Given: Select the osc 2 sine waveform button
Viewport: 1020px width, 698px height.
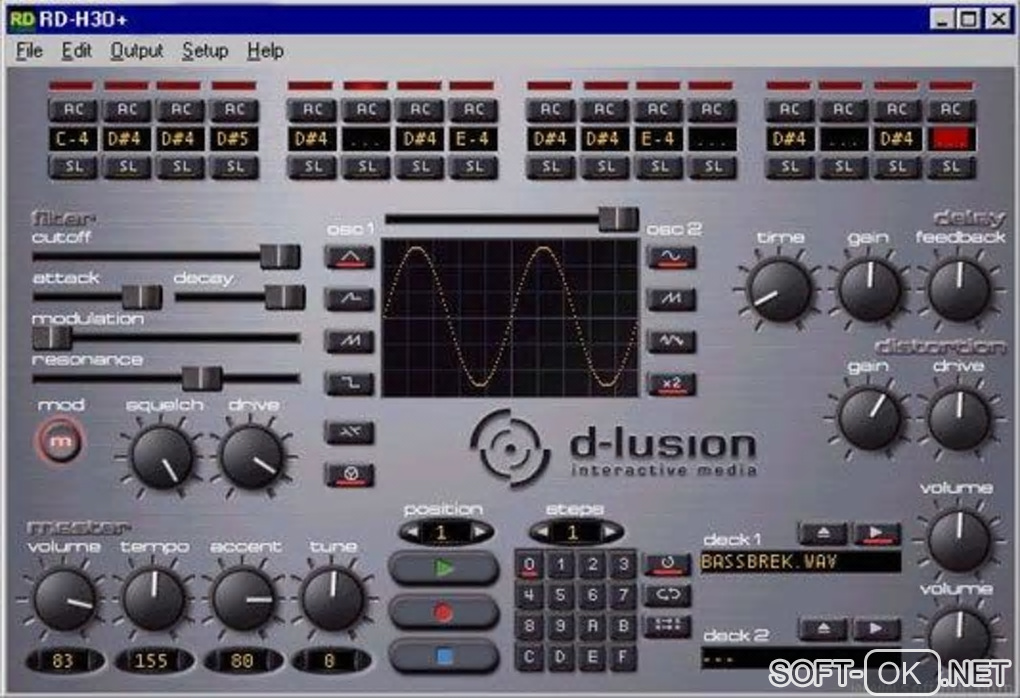Looking at the screenshot, I should click(671, 258).
